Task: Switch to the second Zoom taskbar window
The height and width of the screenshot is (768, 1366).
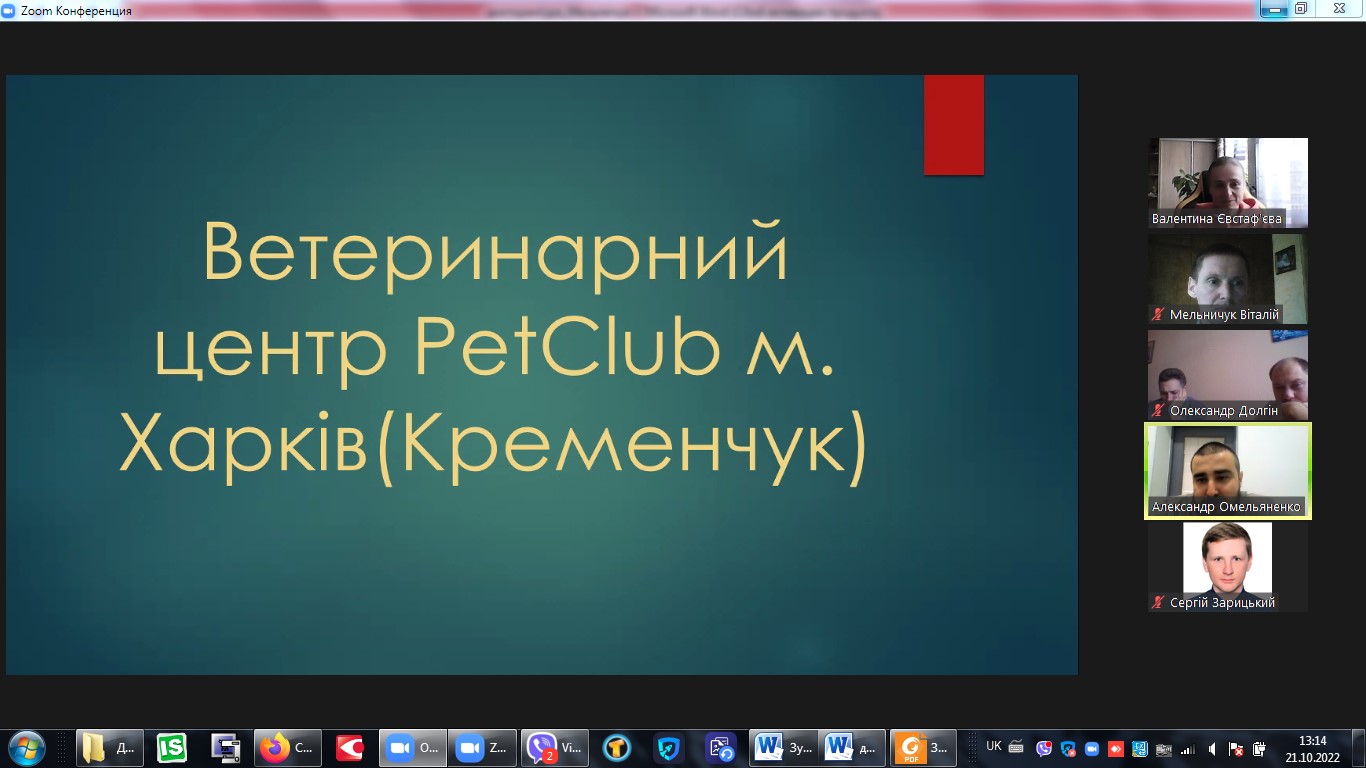Action: [483, 748]
